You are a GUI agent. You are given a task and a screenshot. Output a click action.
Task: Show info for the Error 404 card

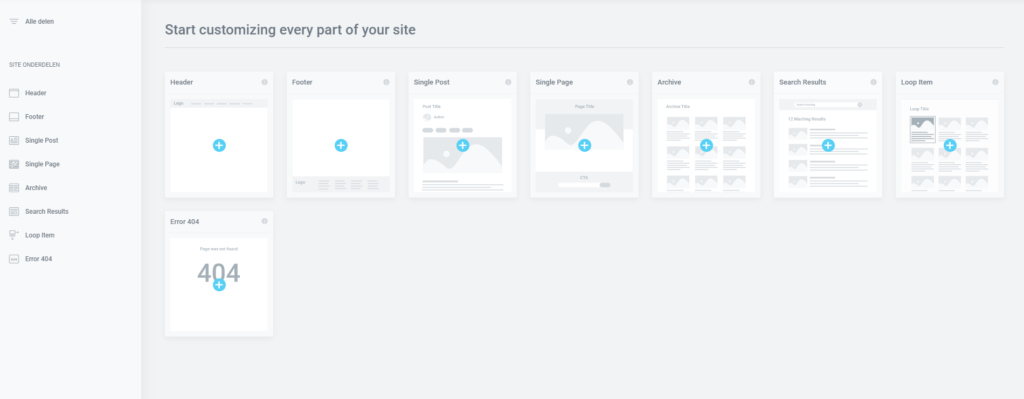[264, 221]
